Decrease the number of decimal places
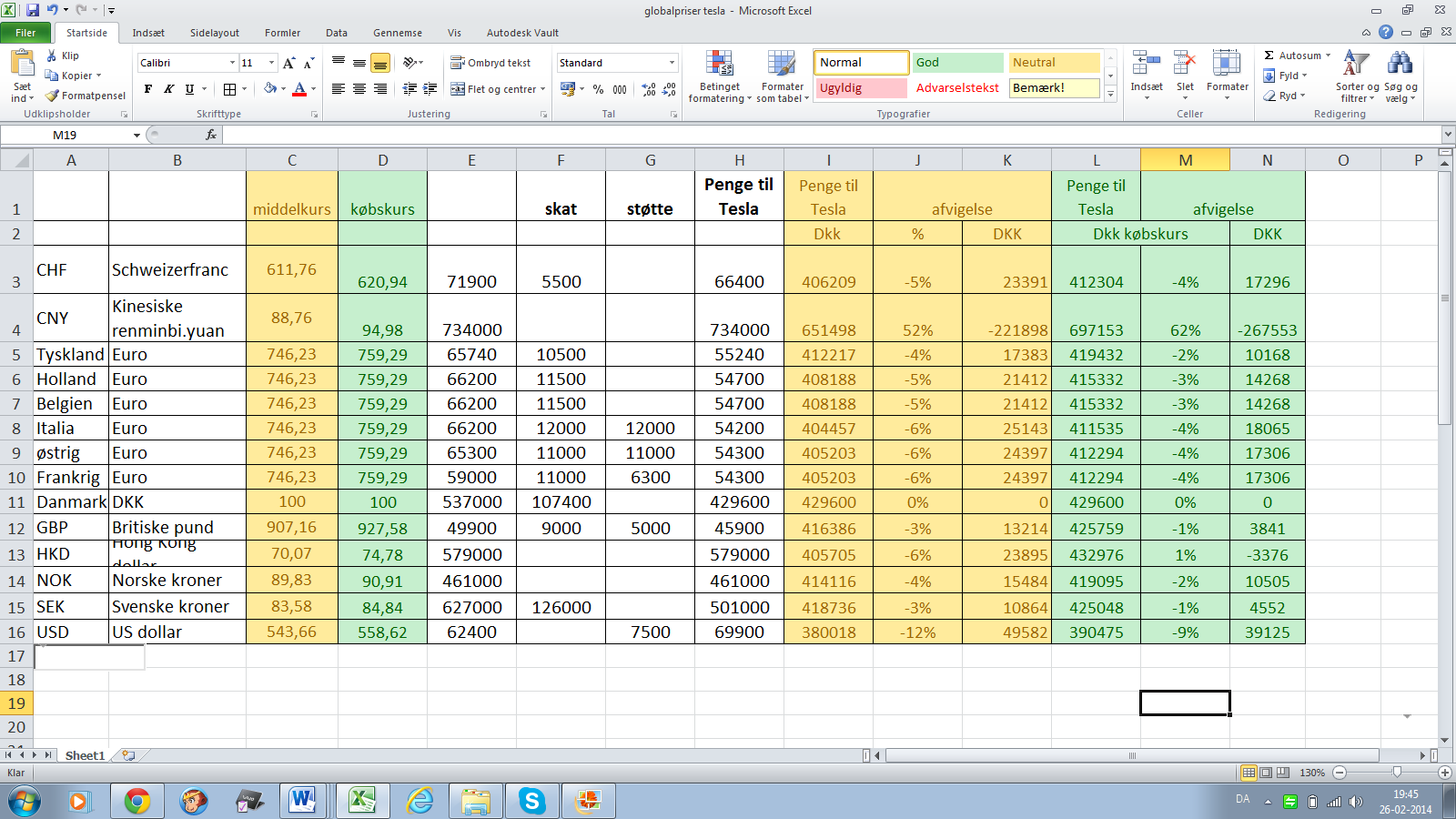Image resolution: width=1456 pixels, height=819 pixels. coord(670,89)
